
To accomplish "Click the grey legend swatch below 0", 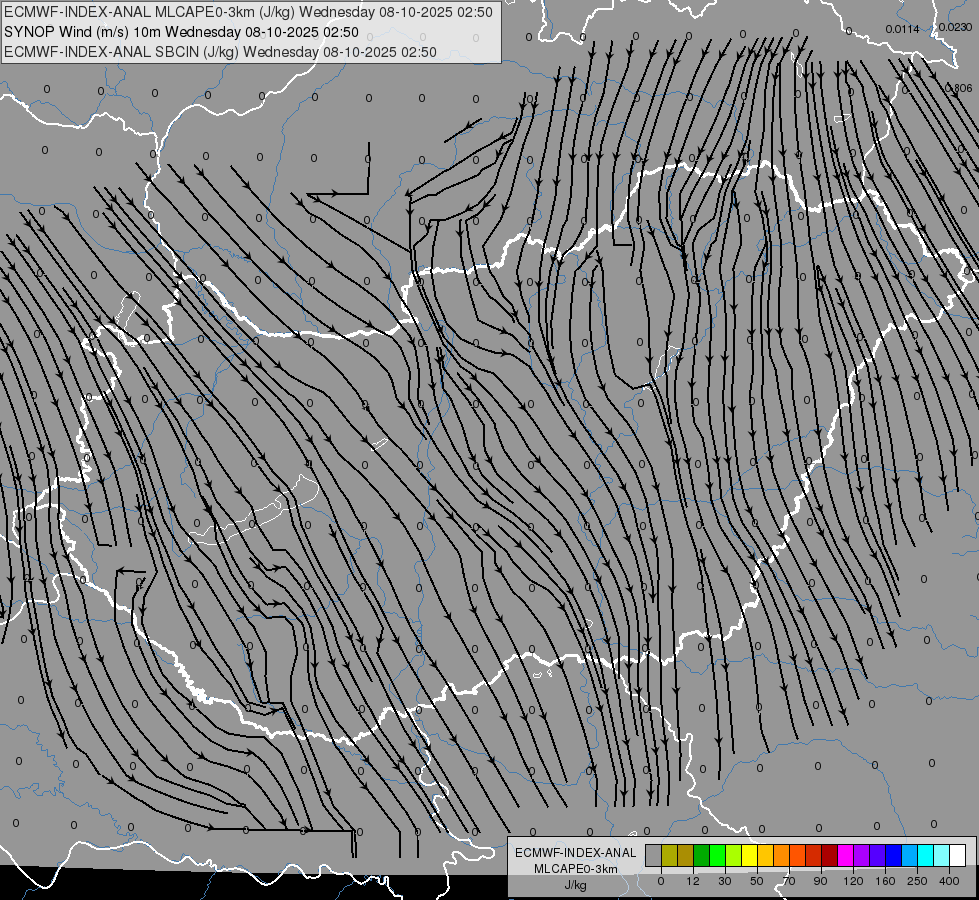I will coord(654,855).
